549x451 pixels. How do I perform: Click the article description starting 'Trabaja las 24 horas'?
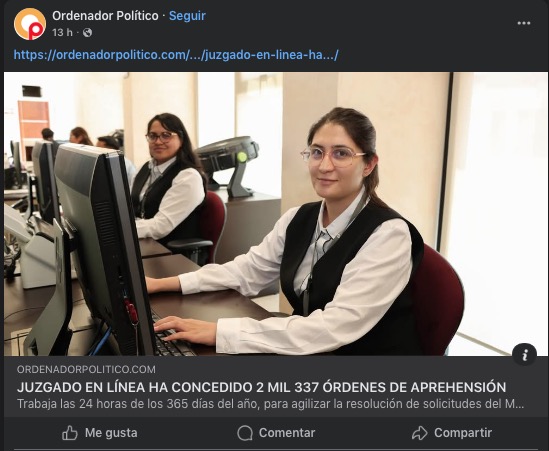point(270,404)
